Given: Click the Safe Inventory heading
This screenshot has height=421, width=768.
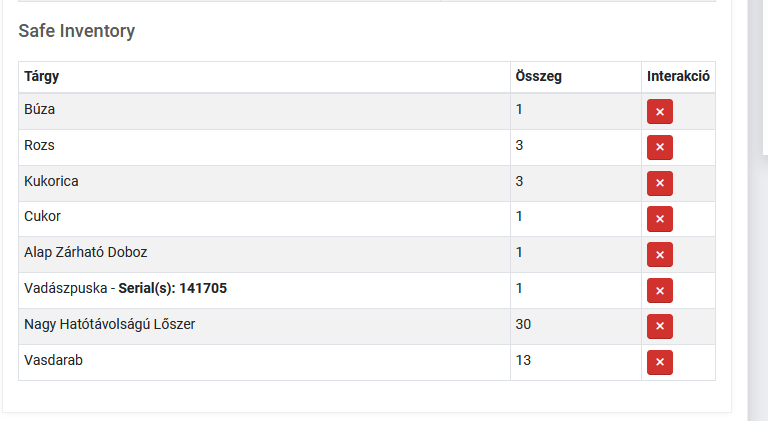Looking at the screenshot, I should (76, 31).
